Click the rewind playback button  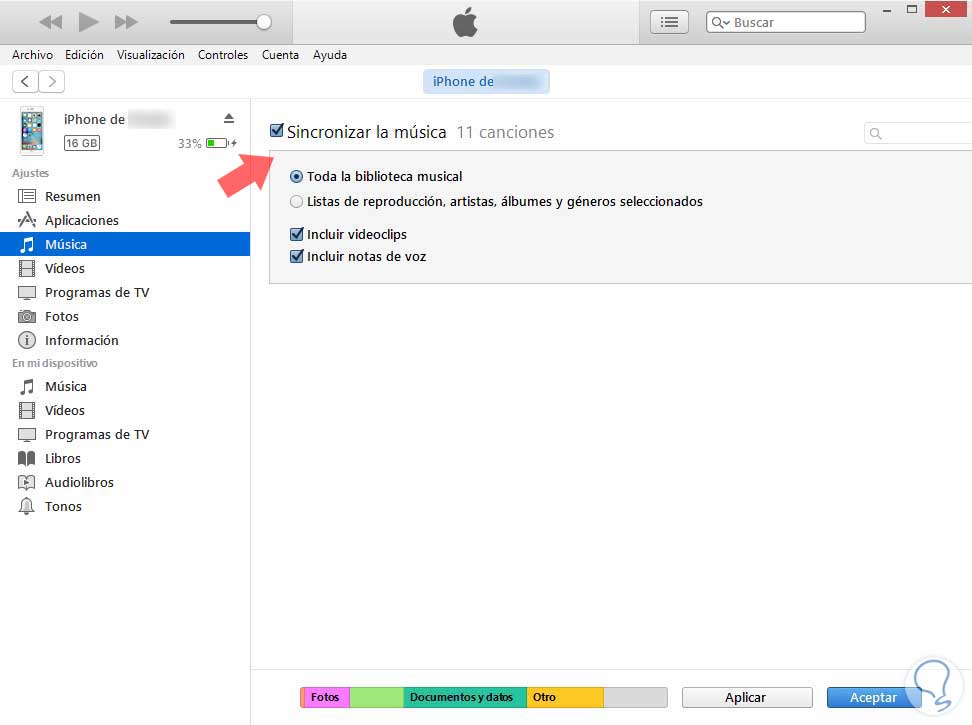51,22
